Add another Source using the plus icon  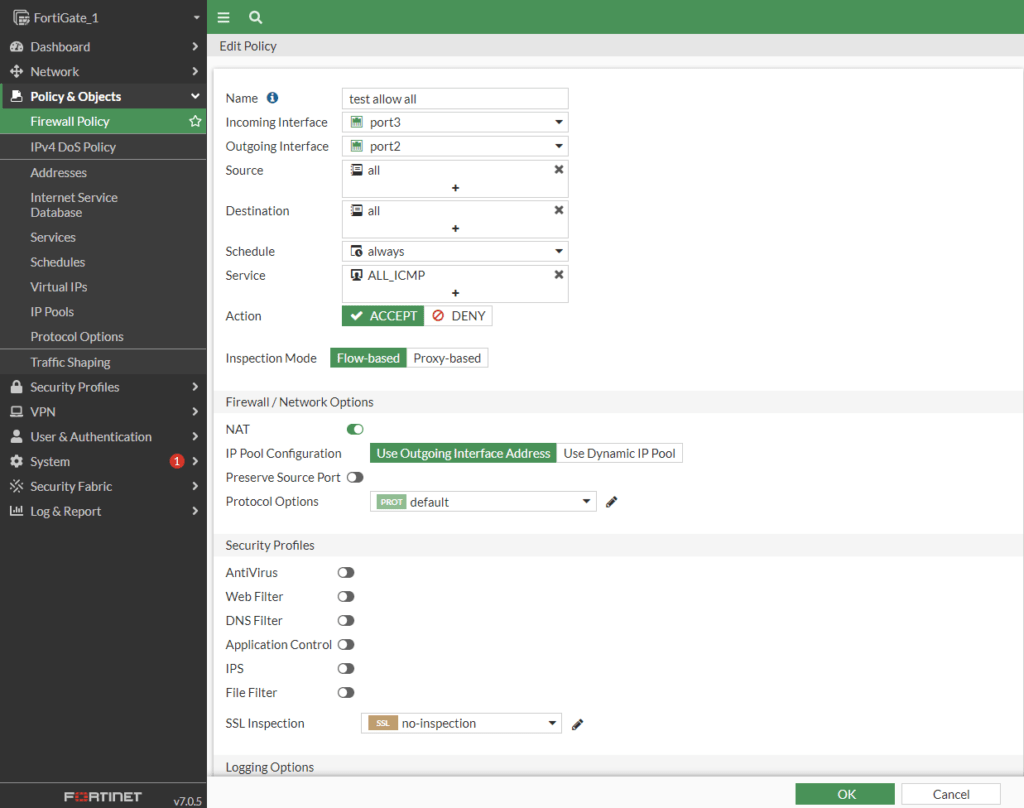pos(455,188)
